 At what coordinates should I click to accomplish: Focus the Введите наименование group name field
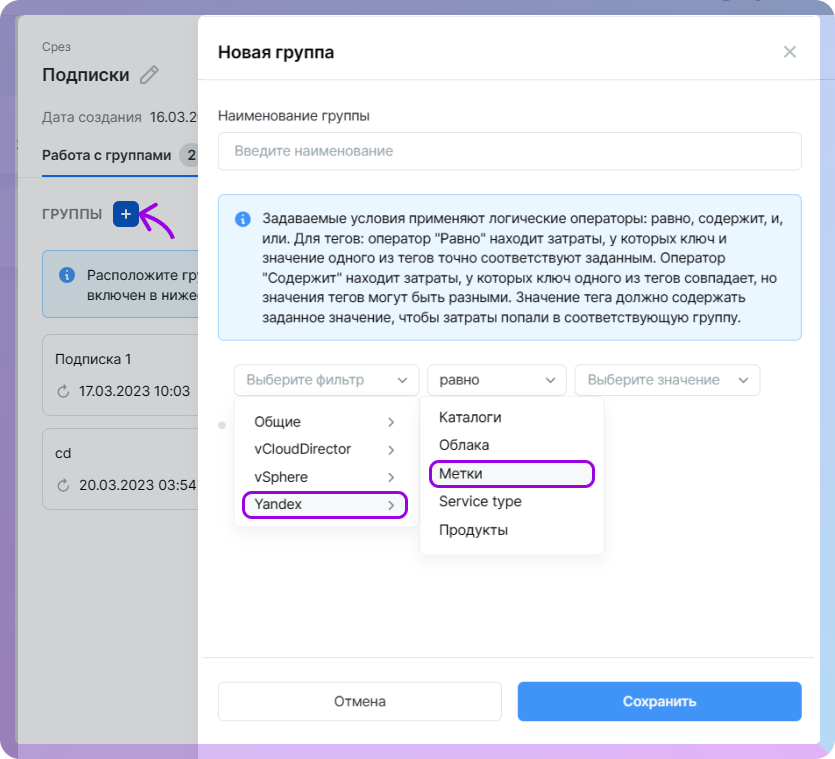point(509,151)
